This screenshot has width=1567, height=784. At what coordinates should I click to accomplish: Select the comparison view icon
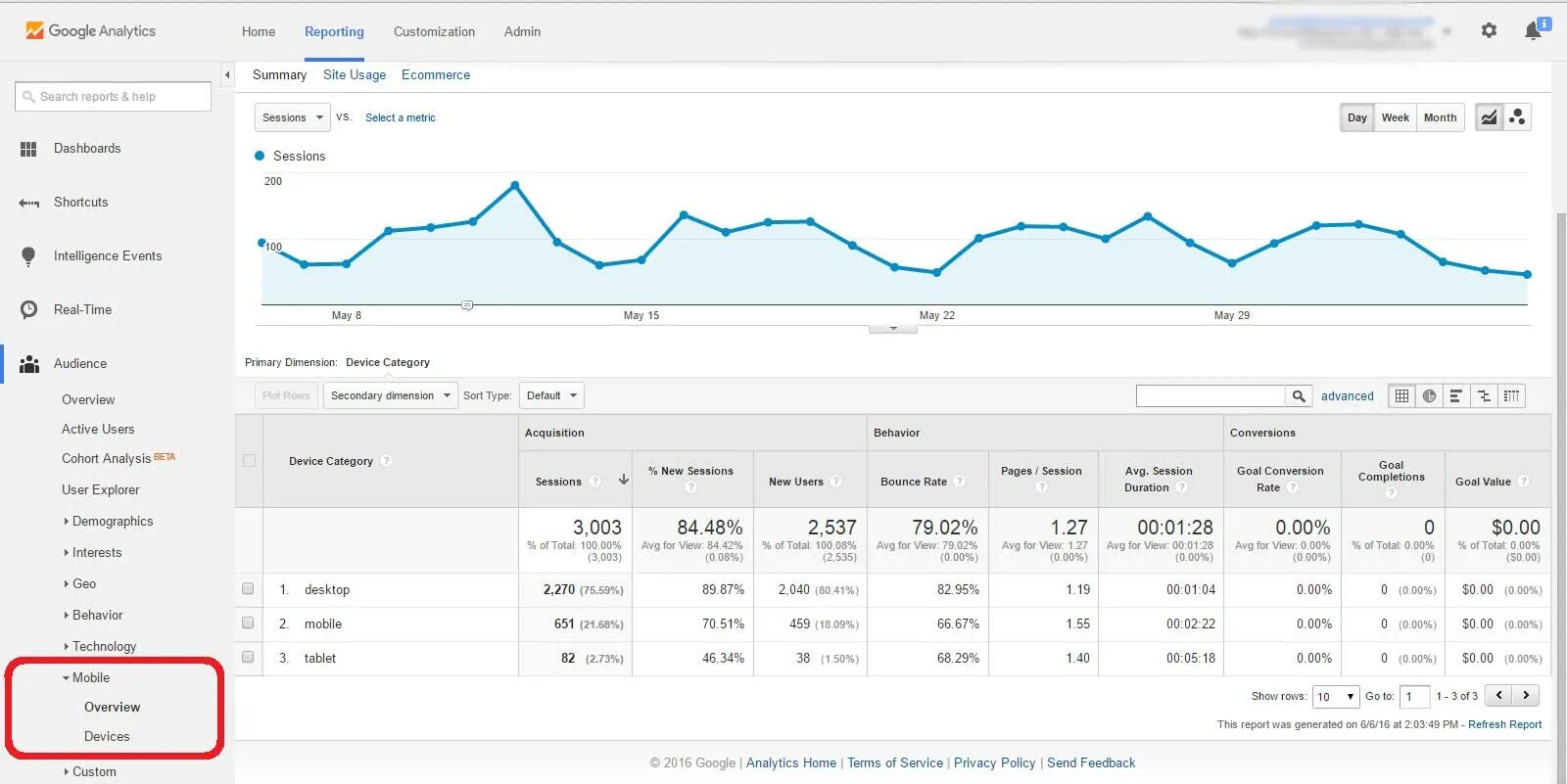[x=1484, y=395]
